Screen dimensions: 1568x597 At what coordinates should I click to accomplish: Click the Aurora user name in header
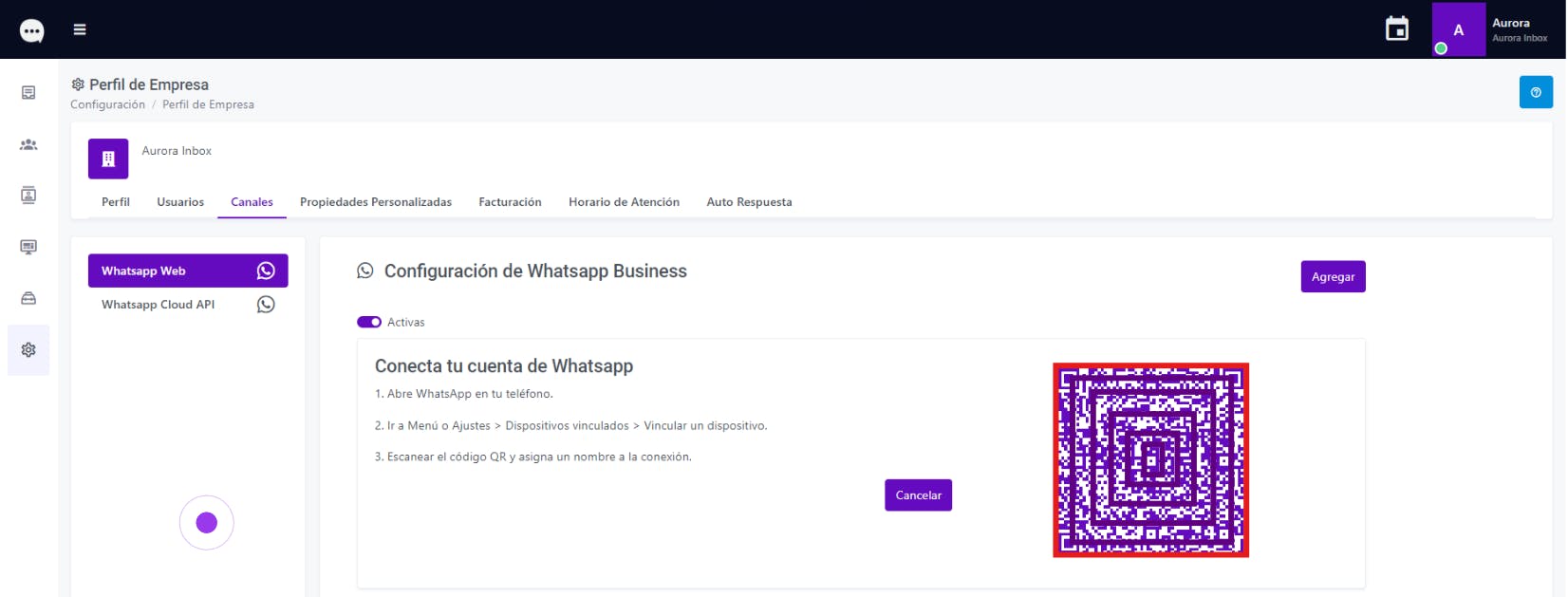tap(1510, 23)
